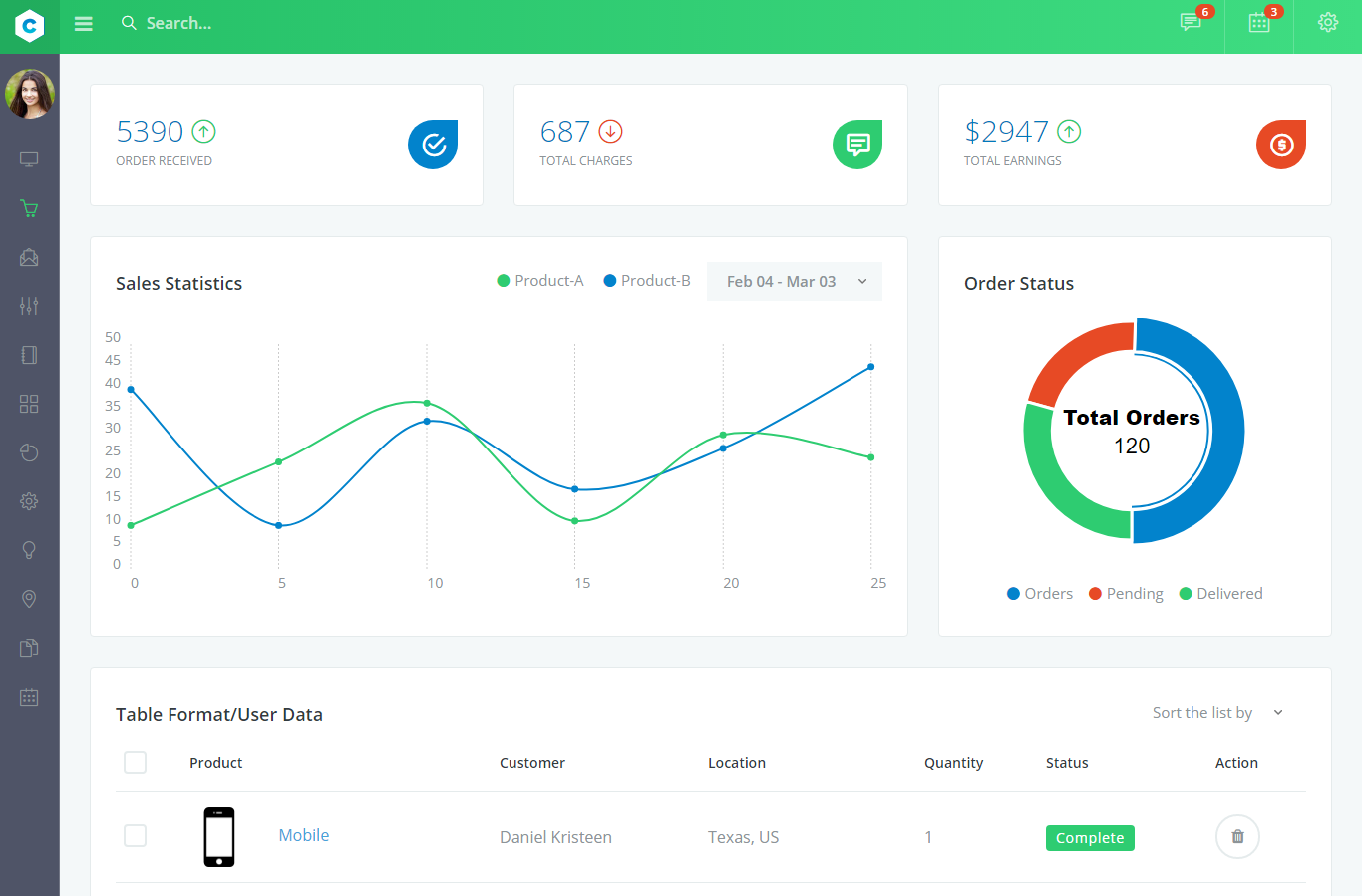
Task: Open the shopping cart sidebar icon
Action: 29,209
